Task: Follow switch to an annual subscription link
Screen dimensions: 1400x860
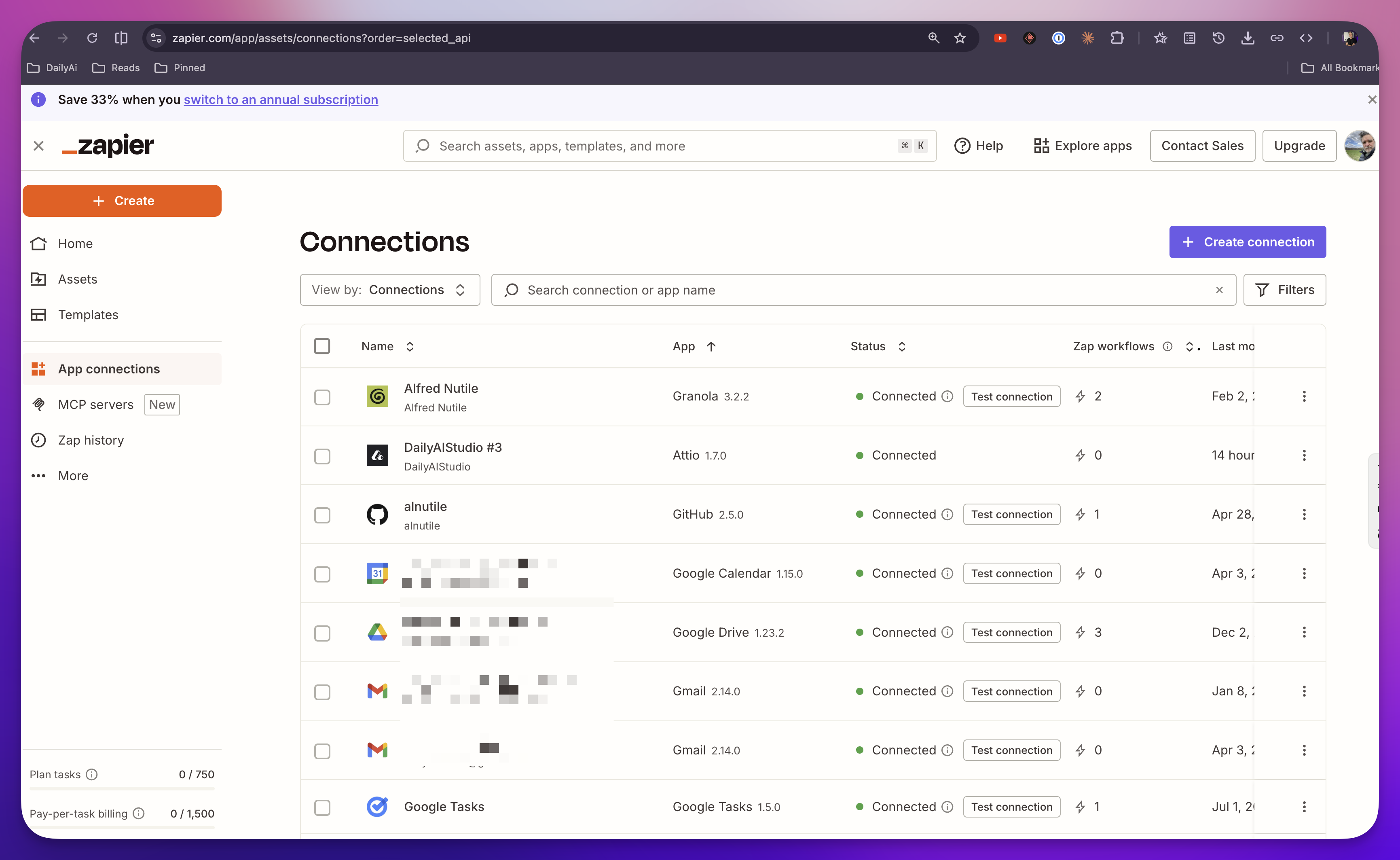Action: coord(281,100)
